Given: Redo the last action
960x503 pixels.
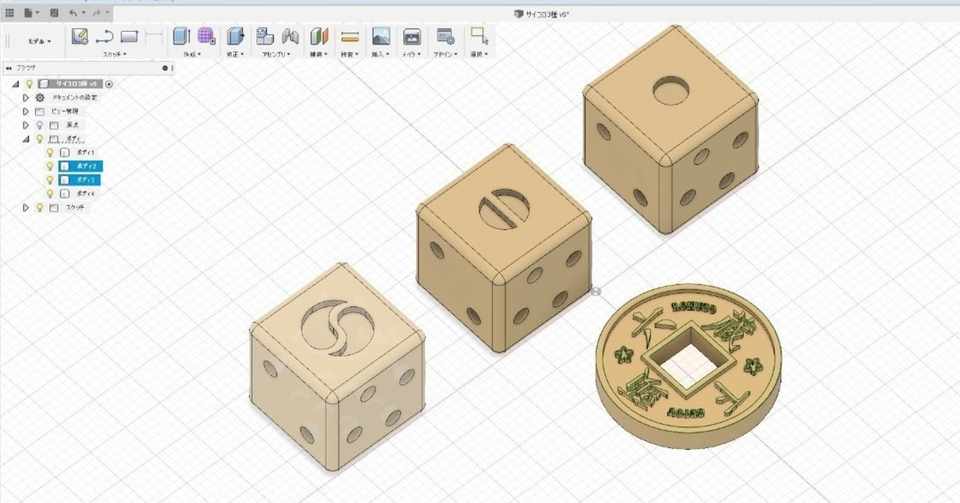Looking at the screenshot, I should pos(97,12).
